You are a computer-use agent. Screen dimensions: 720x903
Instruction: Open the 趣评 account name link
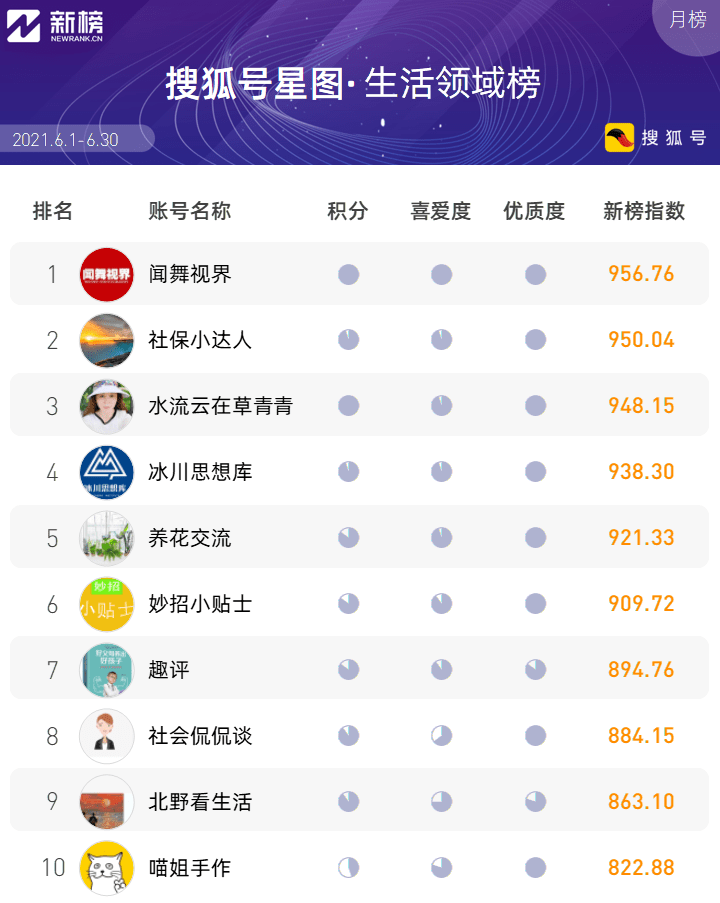(169, 670)
